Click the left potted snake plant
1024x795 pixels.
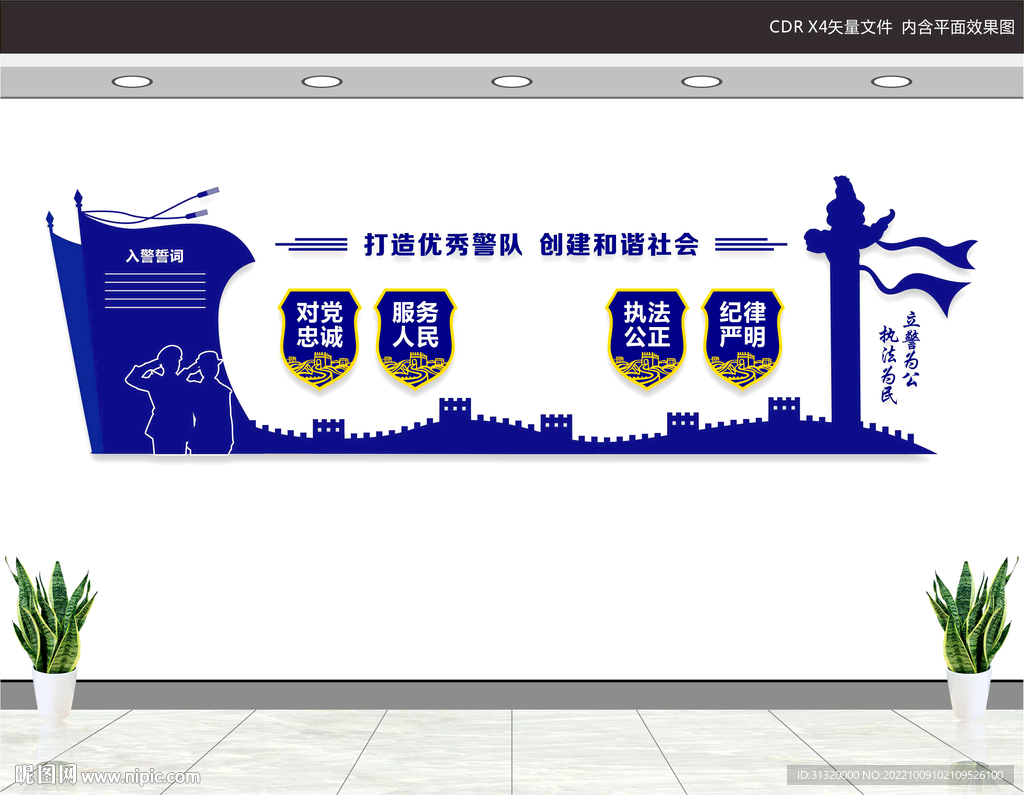(x=51, y=637)
